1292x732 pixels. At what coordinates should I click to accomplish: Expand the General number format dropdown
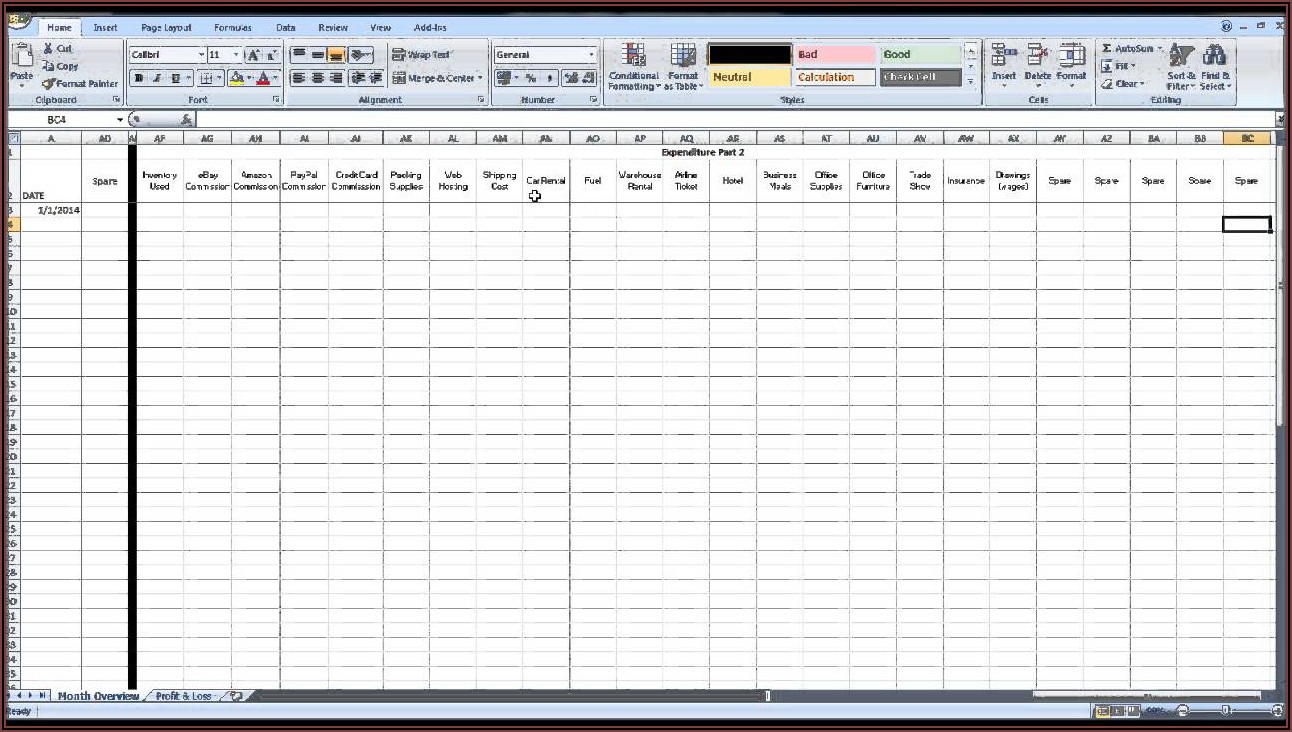click(x=591, y=55)
